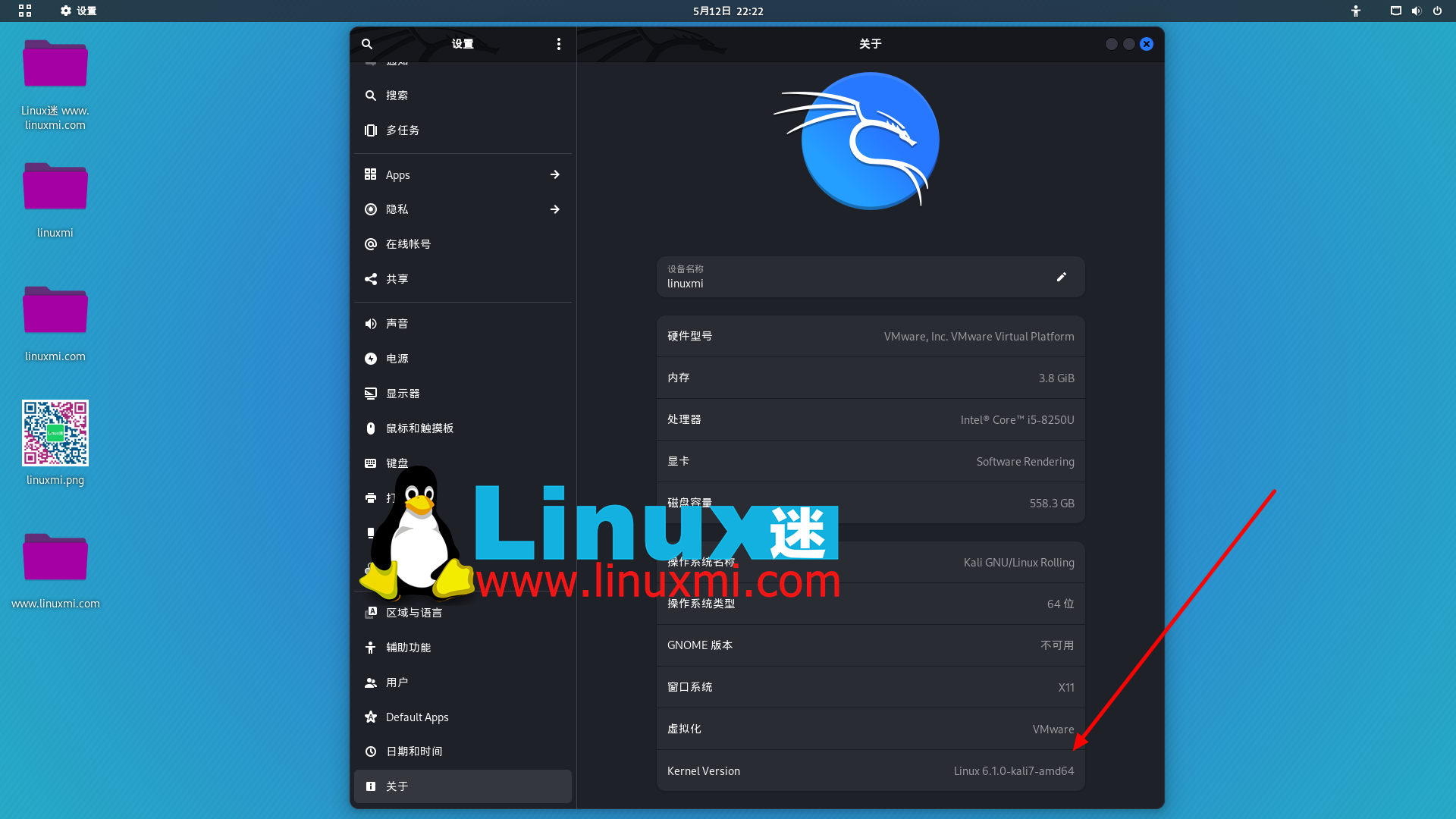Select the Linux迷 www.linuxmi.com desktop folder
The height and width of the screenshot is (819, 1456).
[55, 83]
